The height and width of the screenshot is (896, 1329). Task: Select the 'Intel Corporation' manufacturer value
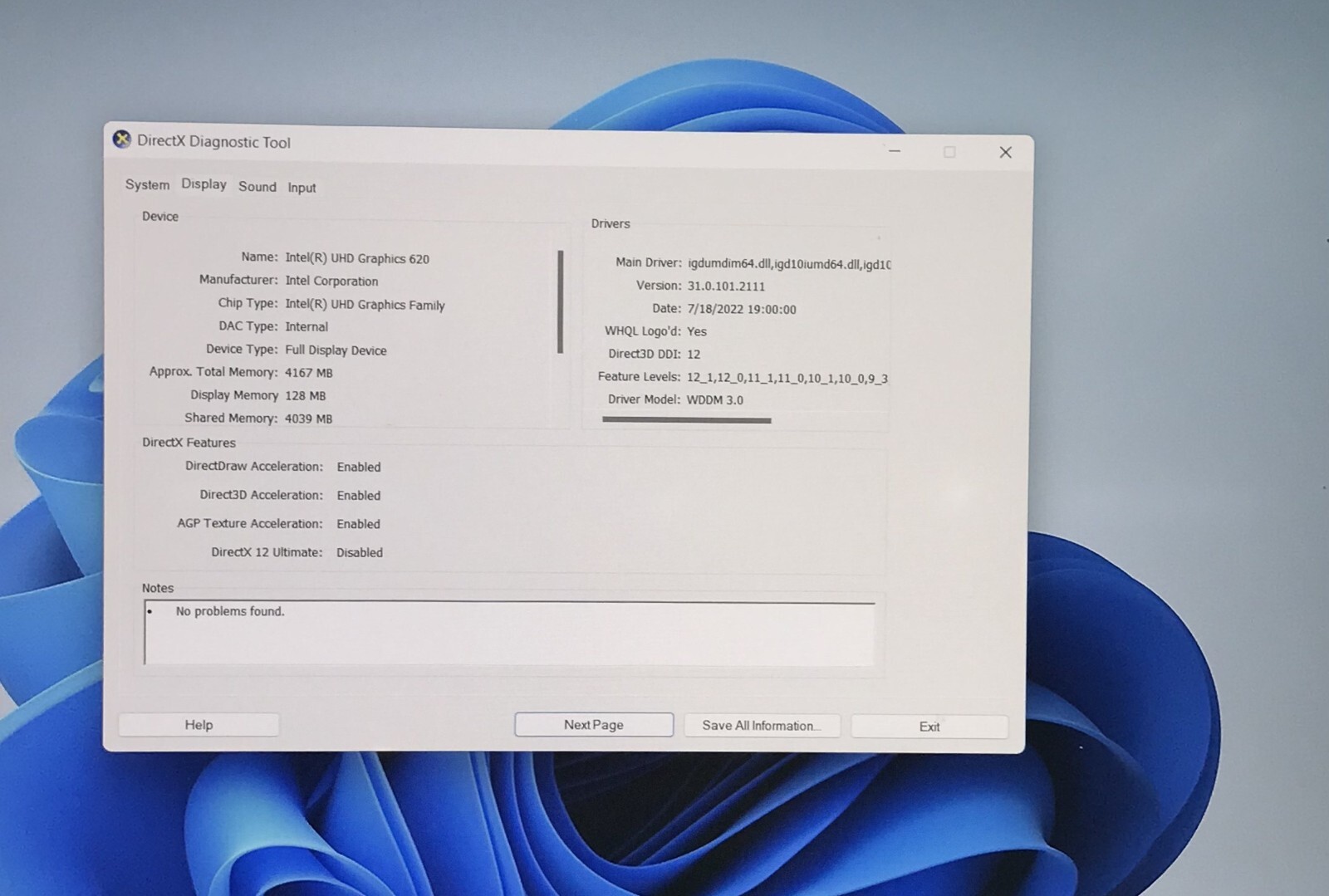coord(331,282)
